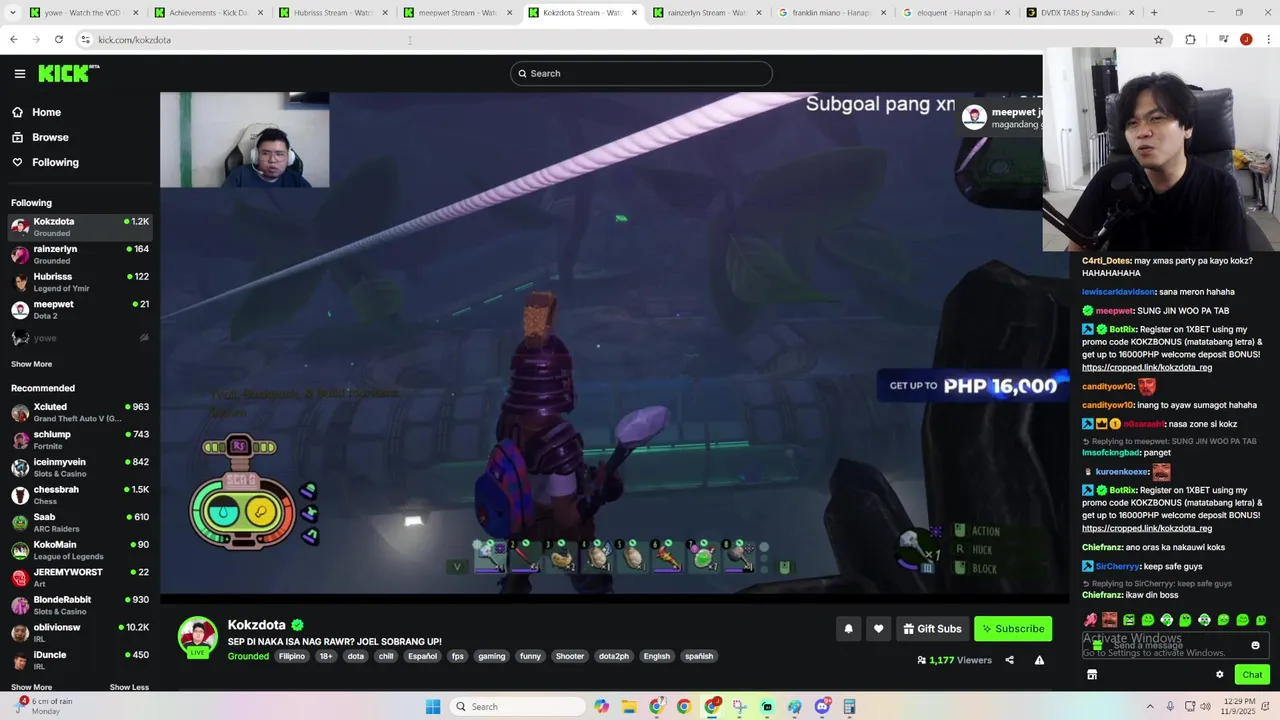Screen dimensions: 1280x720
Task: Toggle follow heart for Kokzdota
Action: 879,629
